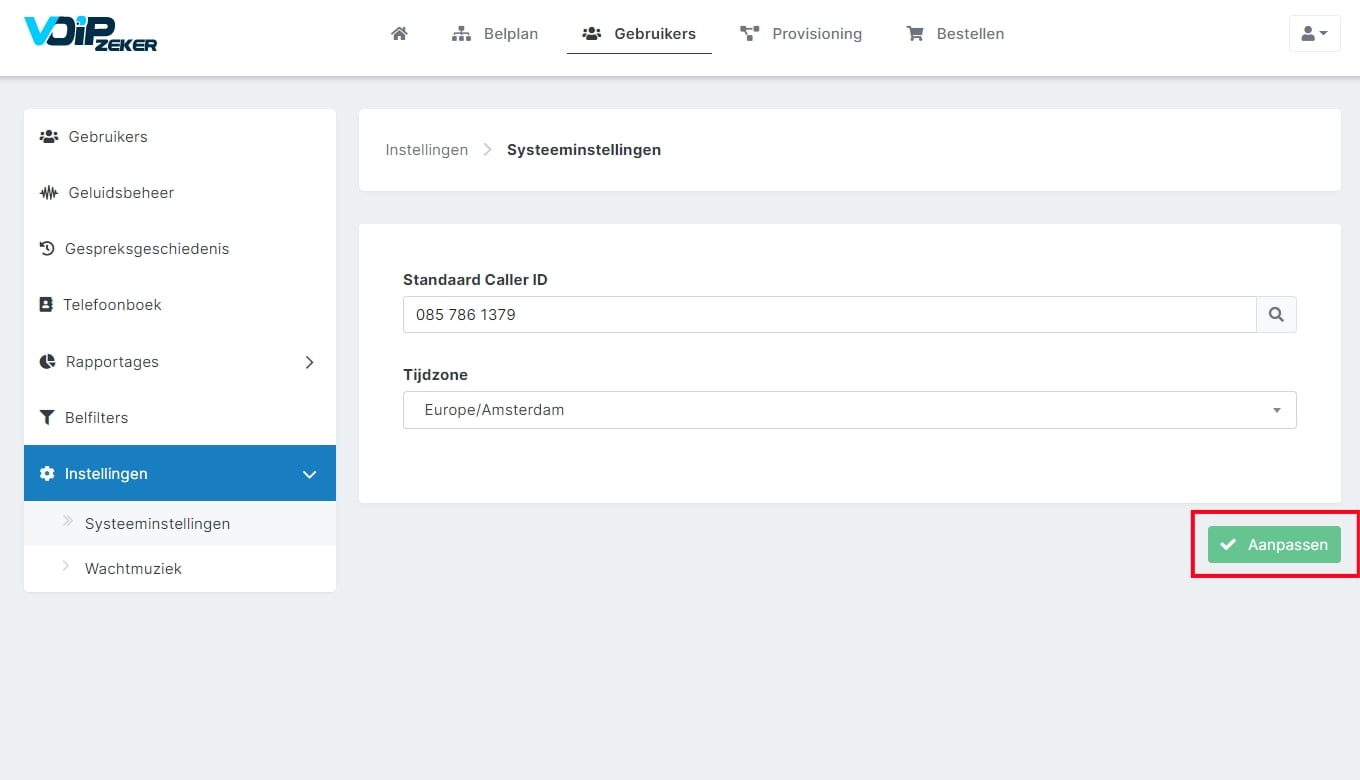Image resolution: width=1360 pixels, height=780 pixels.
Task: Click the Telefoonboek address book icon
Action: (x=45, y=305)
